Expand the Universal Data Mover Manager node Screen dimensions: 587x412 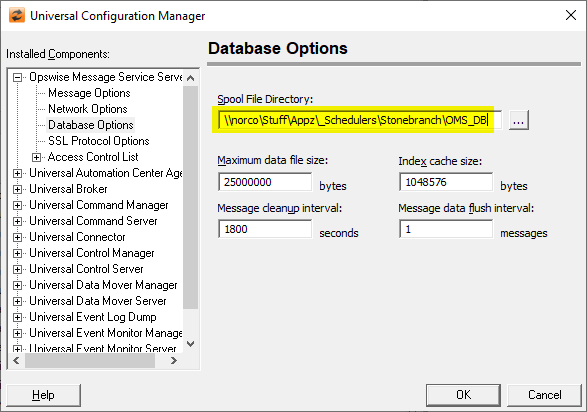click(x=17, y=286)
